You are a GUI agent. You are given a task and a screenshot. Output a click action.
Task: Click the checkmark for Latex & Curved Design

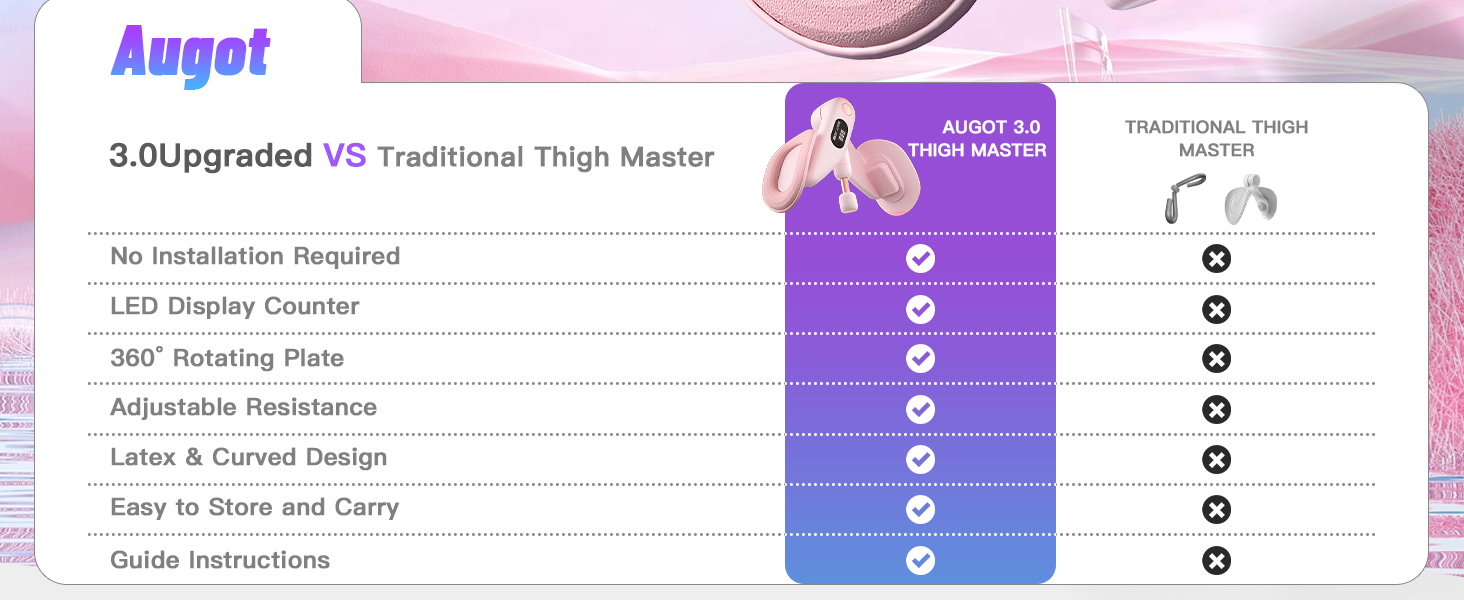(x=920, y=459)
